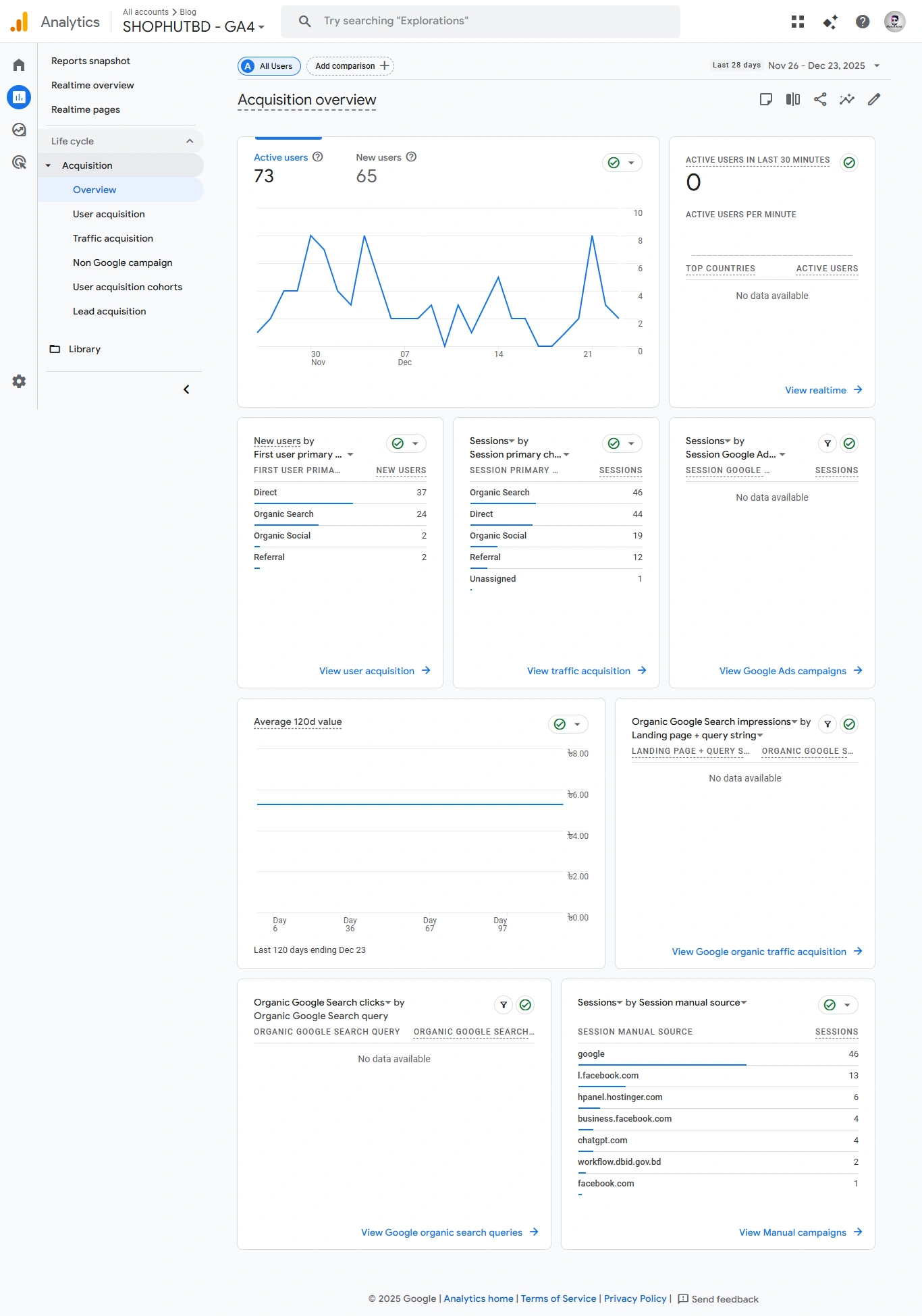The width and height of the screenshot is (922, 1316).
Task: Open status dropdown on Average 120d value card
Action: pyautogui.click(x=568, y=724)
